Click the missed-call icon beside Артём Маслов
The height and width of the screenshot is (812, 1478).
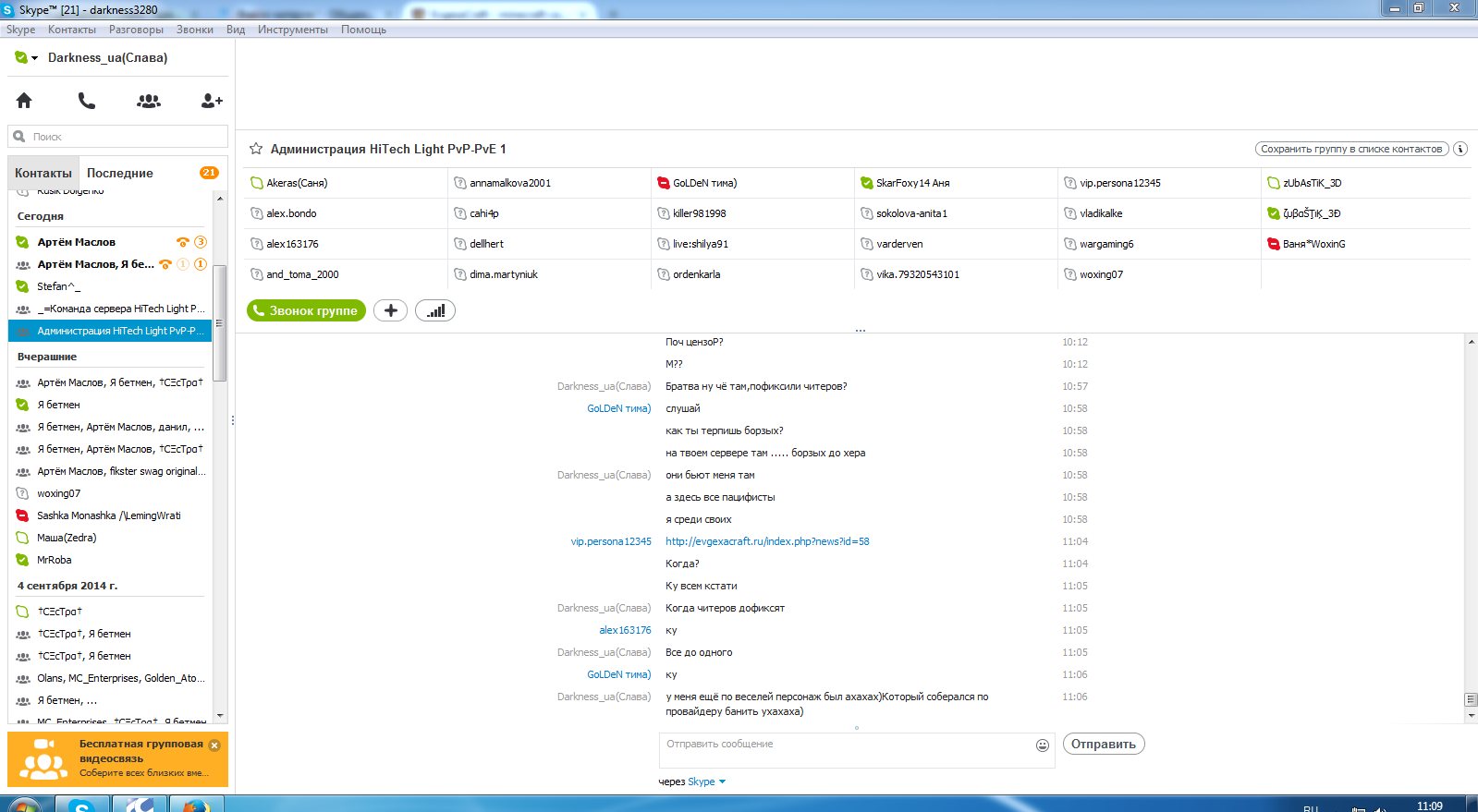click(x=183, y=242)
